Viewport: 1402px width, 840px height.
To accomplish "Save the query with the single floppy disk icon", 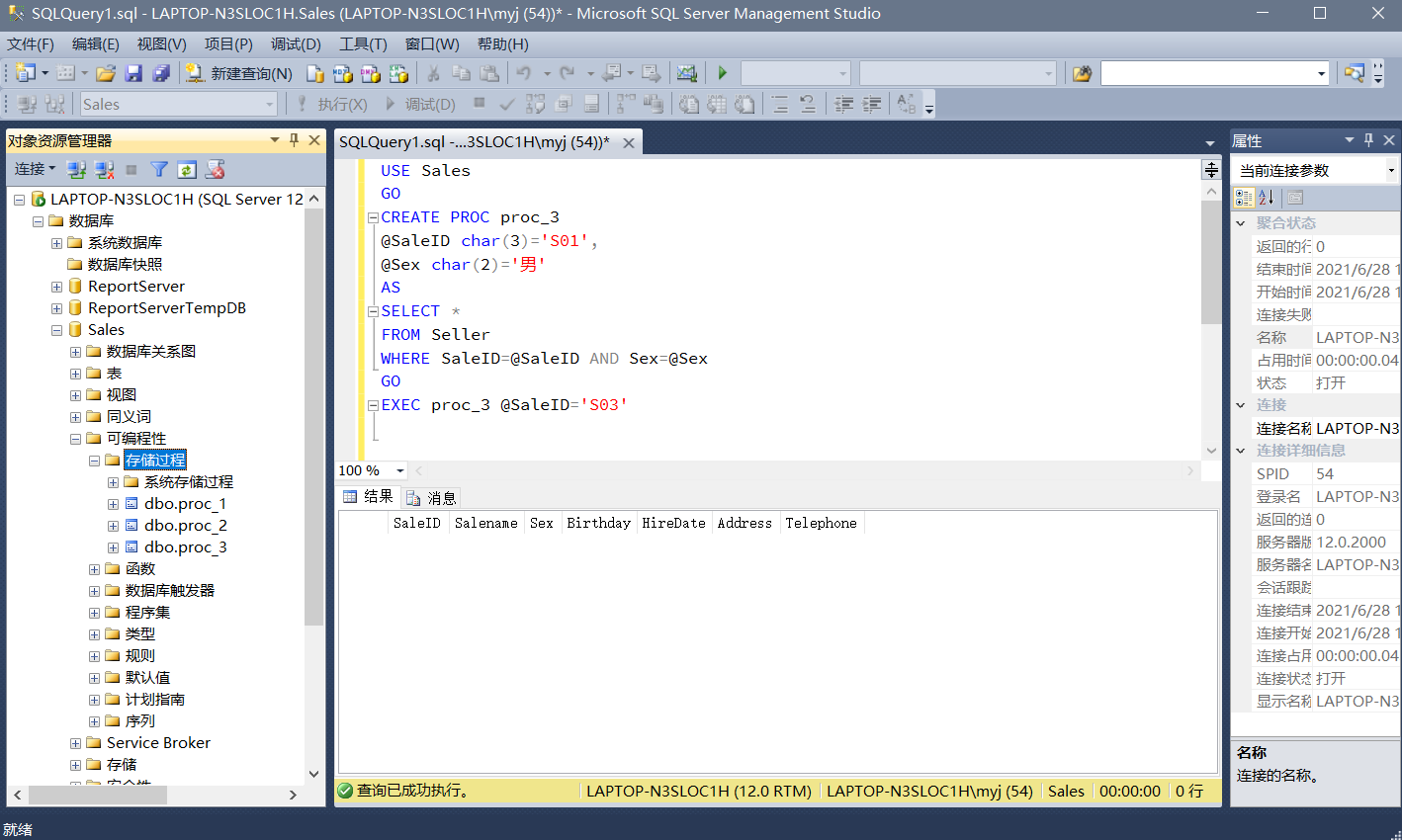I will (133, 73).
